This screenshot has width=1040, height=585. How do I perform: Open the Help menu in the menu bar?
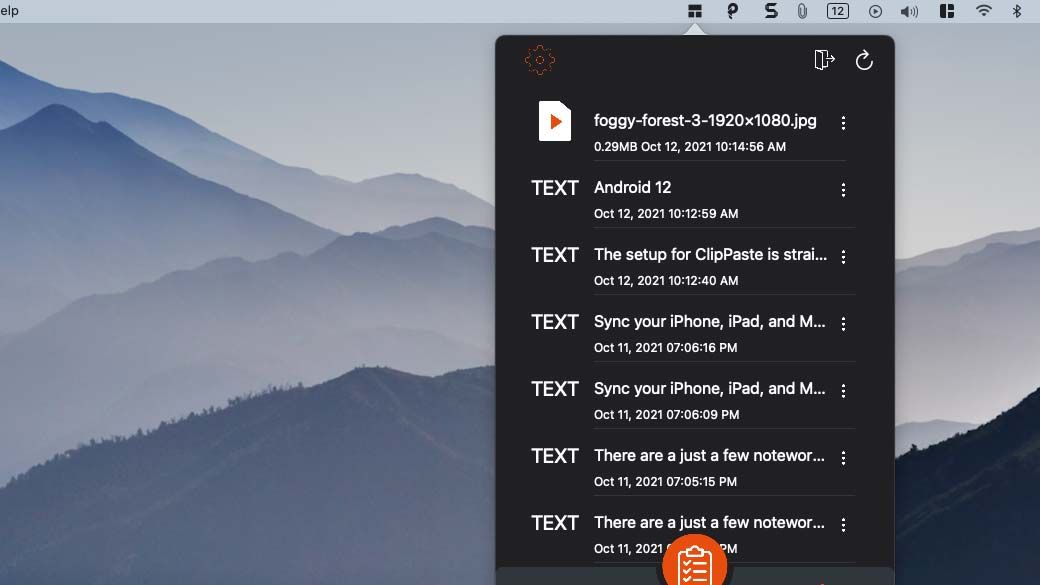coord(9,11)
